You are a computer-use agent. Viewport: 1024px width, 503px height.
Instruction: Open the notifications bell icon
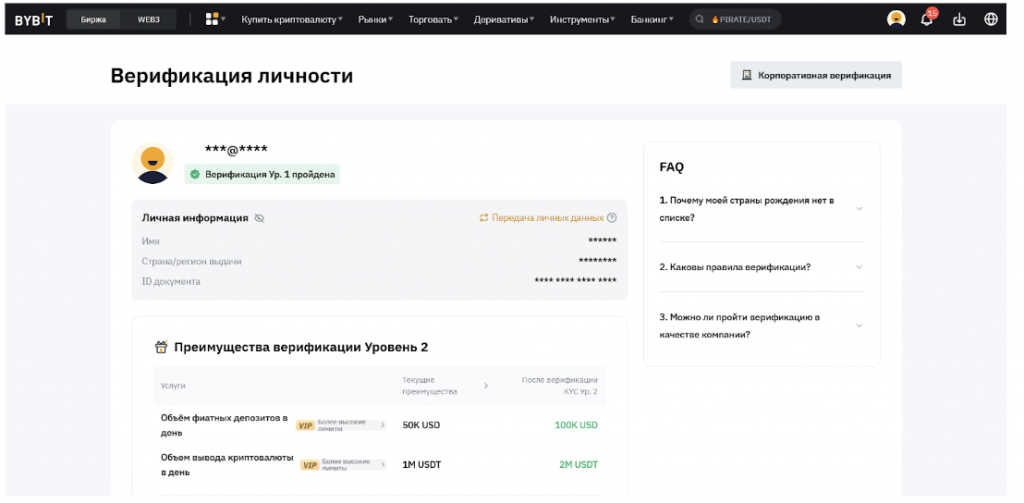coord(927,19)
